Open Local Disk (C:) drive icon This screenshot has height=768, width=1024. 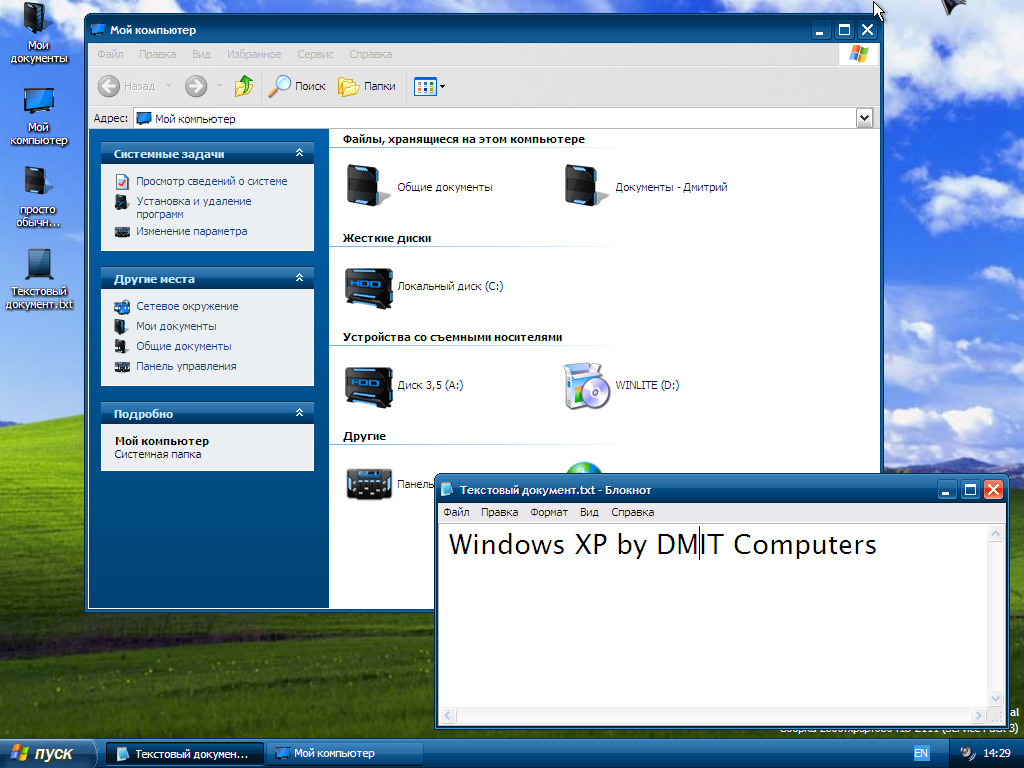(366, 286)
